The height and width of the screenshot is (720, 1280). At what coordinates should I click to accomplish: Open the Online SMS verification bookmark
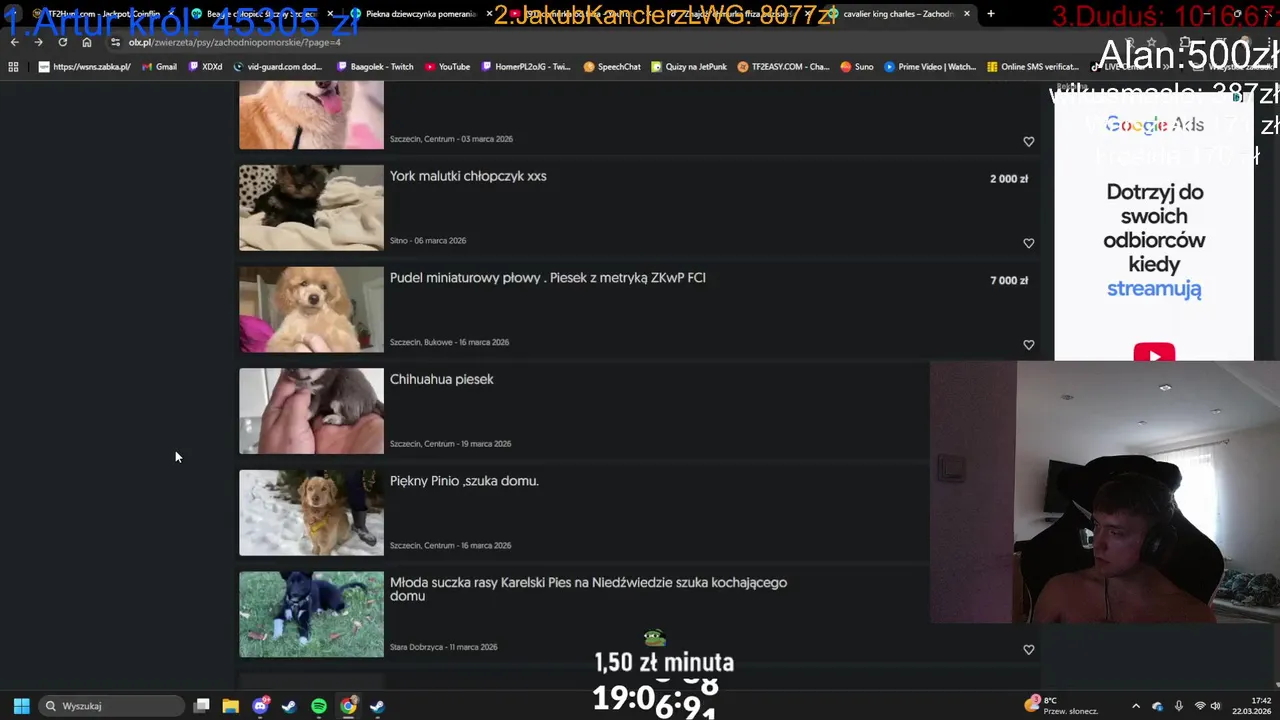[1033, 67]
